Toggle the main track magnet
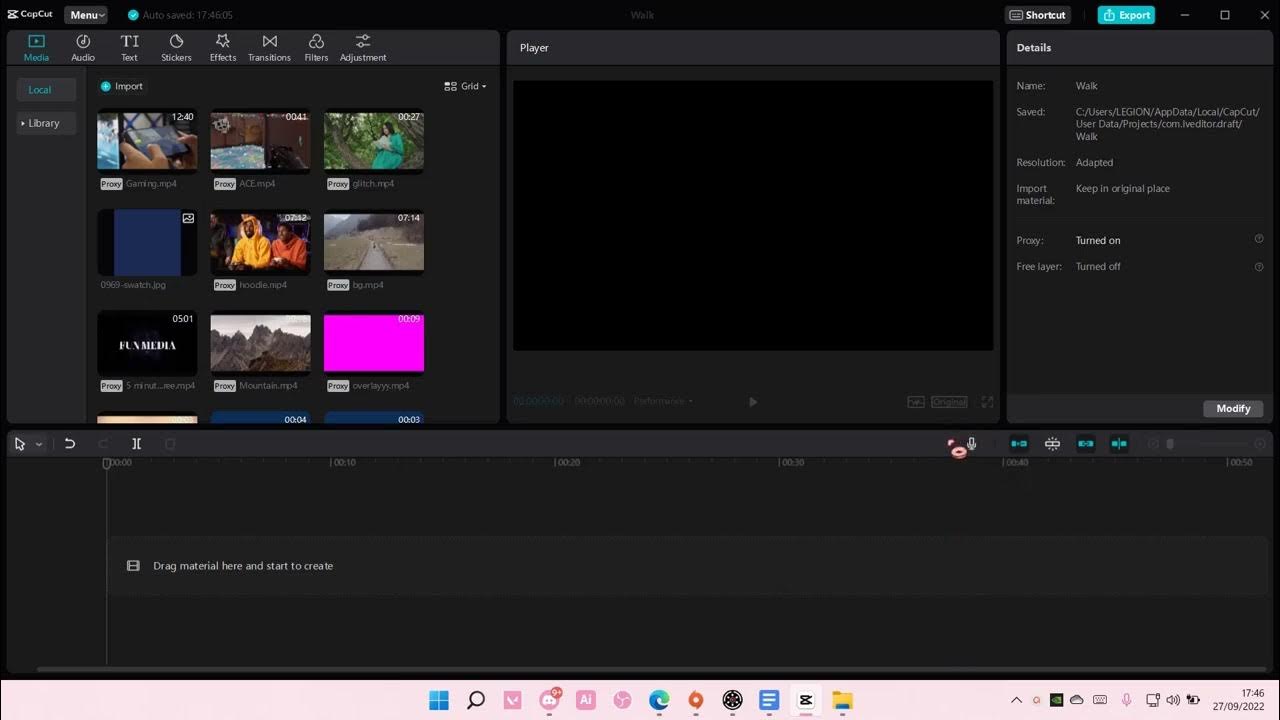 point(1019,444)
